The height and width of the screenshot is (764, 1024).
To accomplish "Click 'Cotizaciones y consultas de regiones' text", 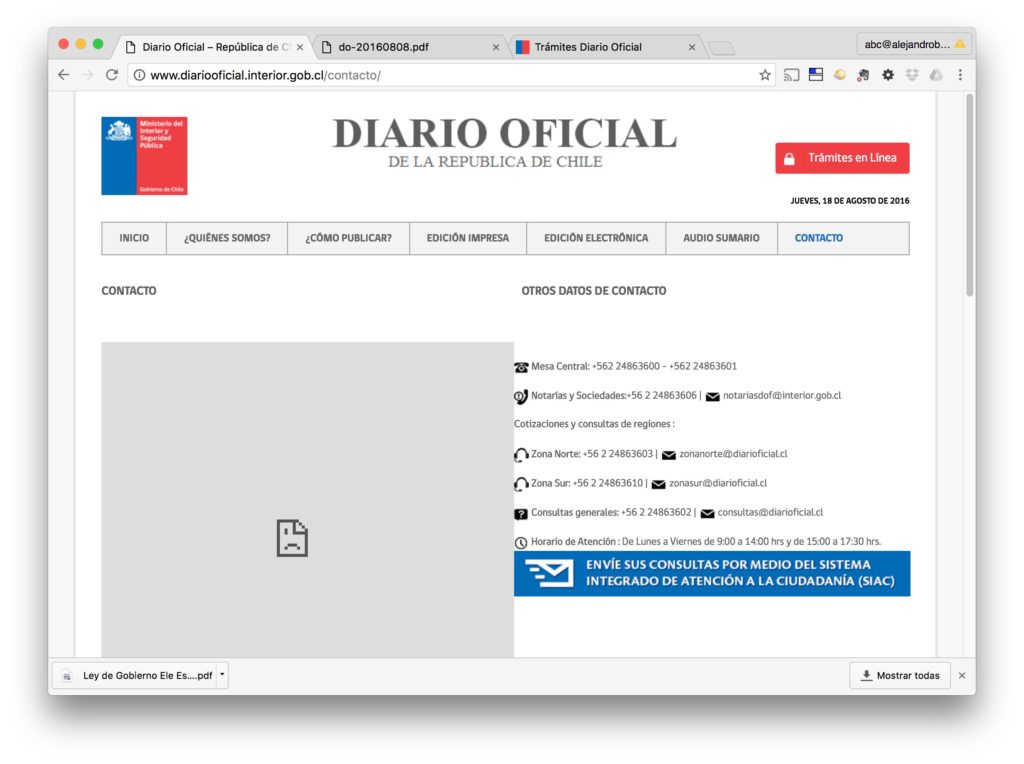I will coord(594,424).
